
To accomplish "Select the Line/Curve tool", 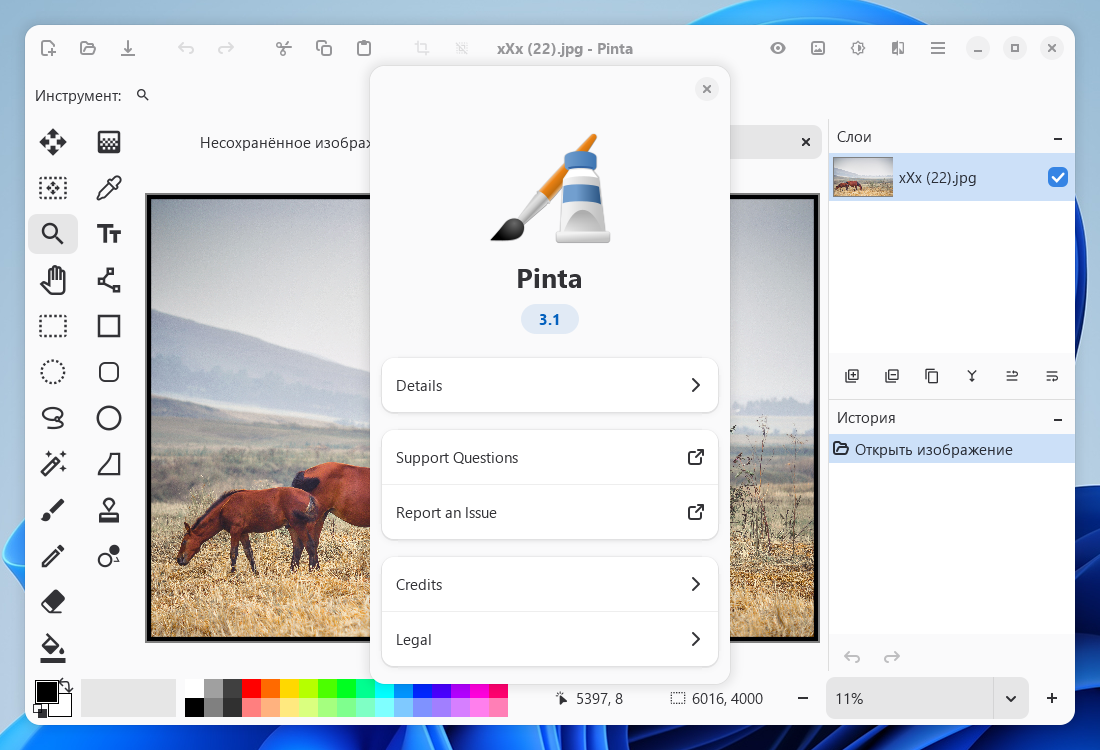I will point(109,280).
